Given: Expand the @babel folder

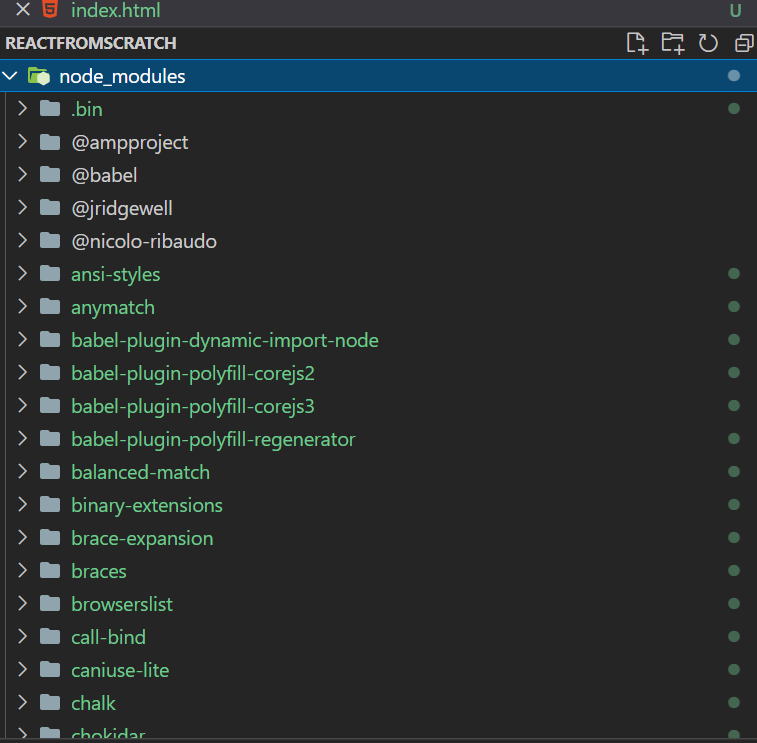Looking at the screenshot, I should pyautogui.click(x=22, y=174).
